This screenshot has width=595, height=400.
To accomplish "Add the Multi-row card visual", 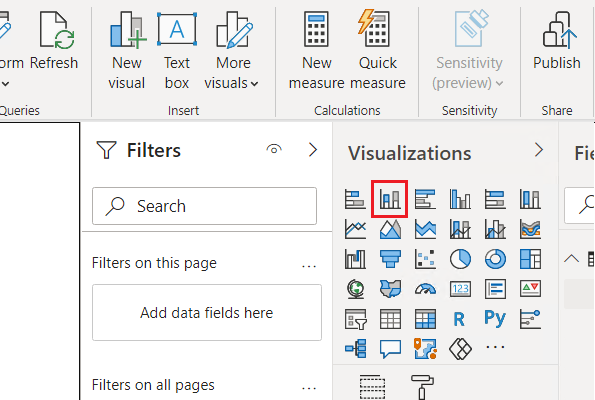I will coord(495,289).
